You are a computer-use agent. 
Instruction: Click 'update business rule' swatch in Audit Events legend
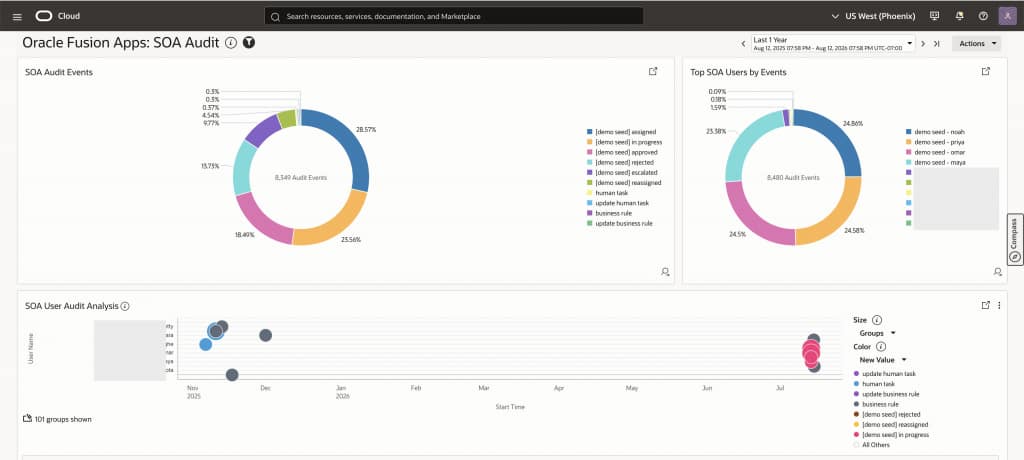tap(589, 223)
